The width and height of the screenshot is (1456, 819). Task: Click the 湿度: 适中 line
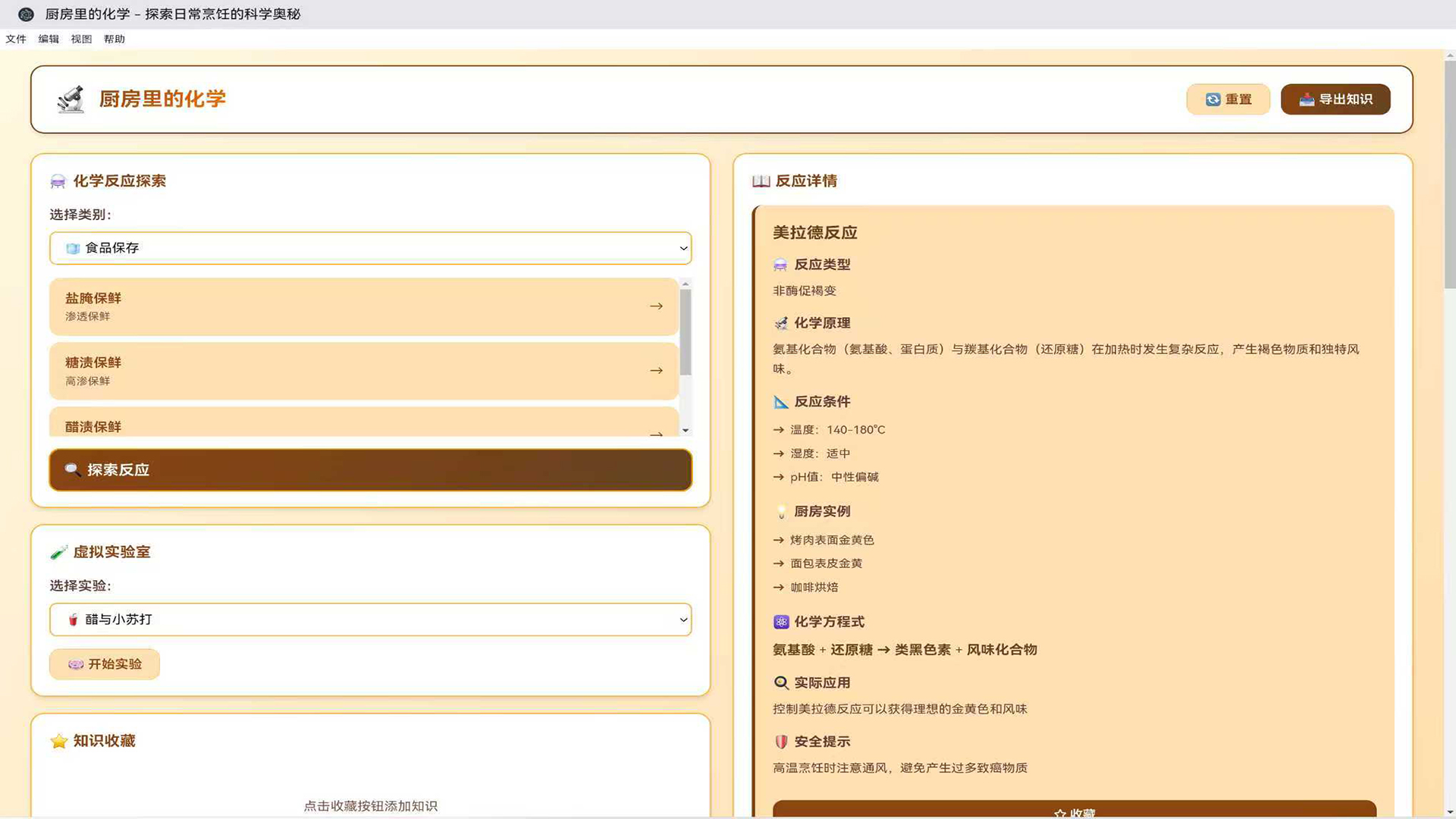(811, 453)
